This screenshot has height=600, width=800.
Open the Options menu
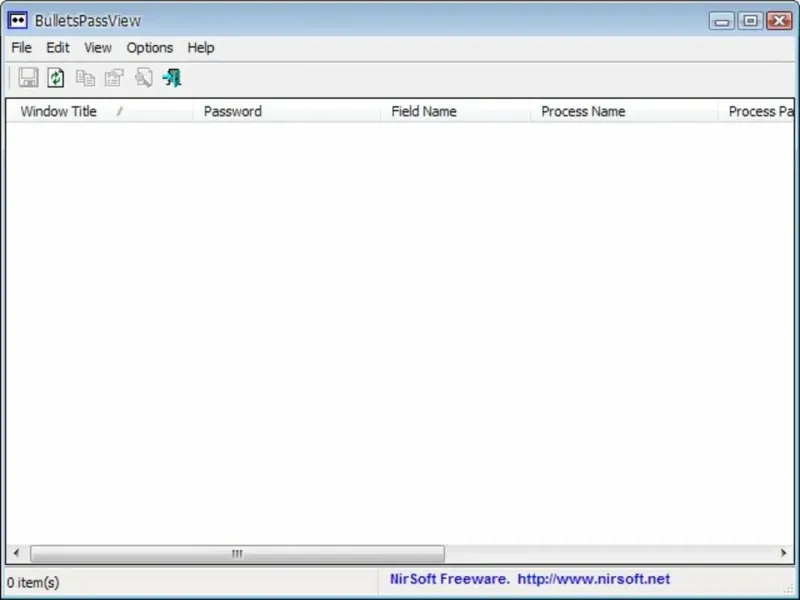[149, 47]
